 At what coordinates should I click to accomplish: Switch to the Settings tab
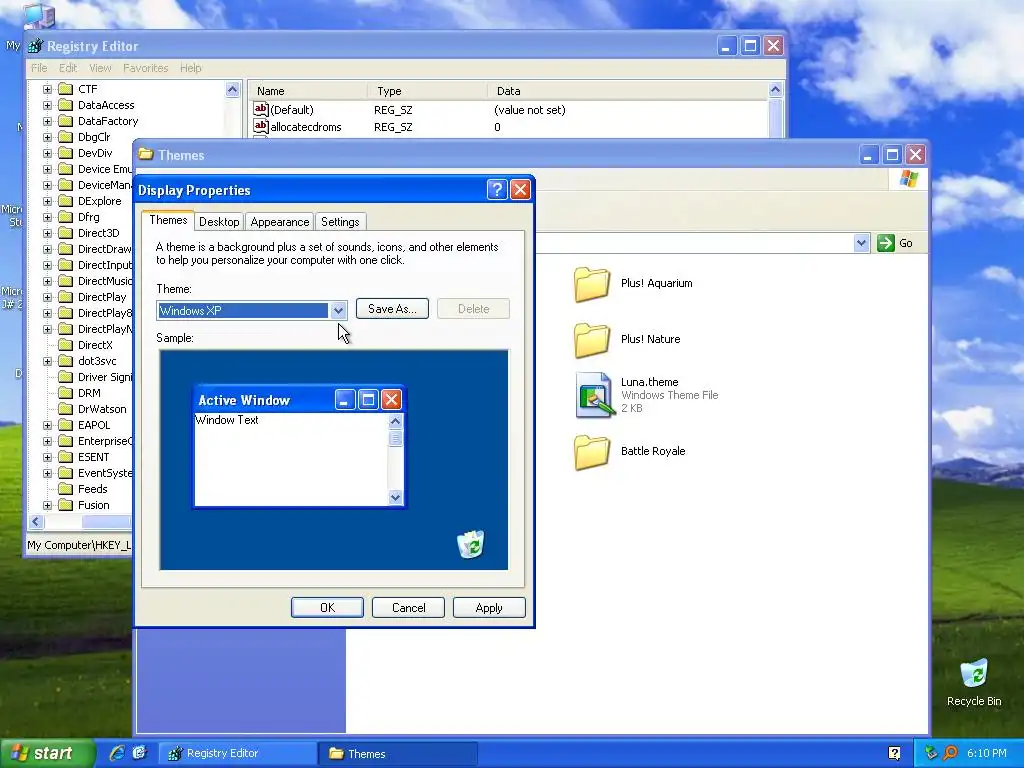[340, 221]
